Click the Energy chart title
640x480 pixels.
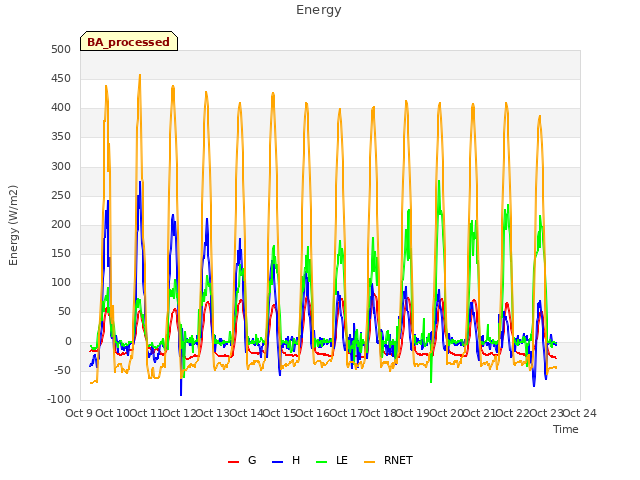tap(318, 10)
